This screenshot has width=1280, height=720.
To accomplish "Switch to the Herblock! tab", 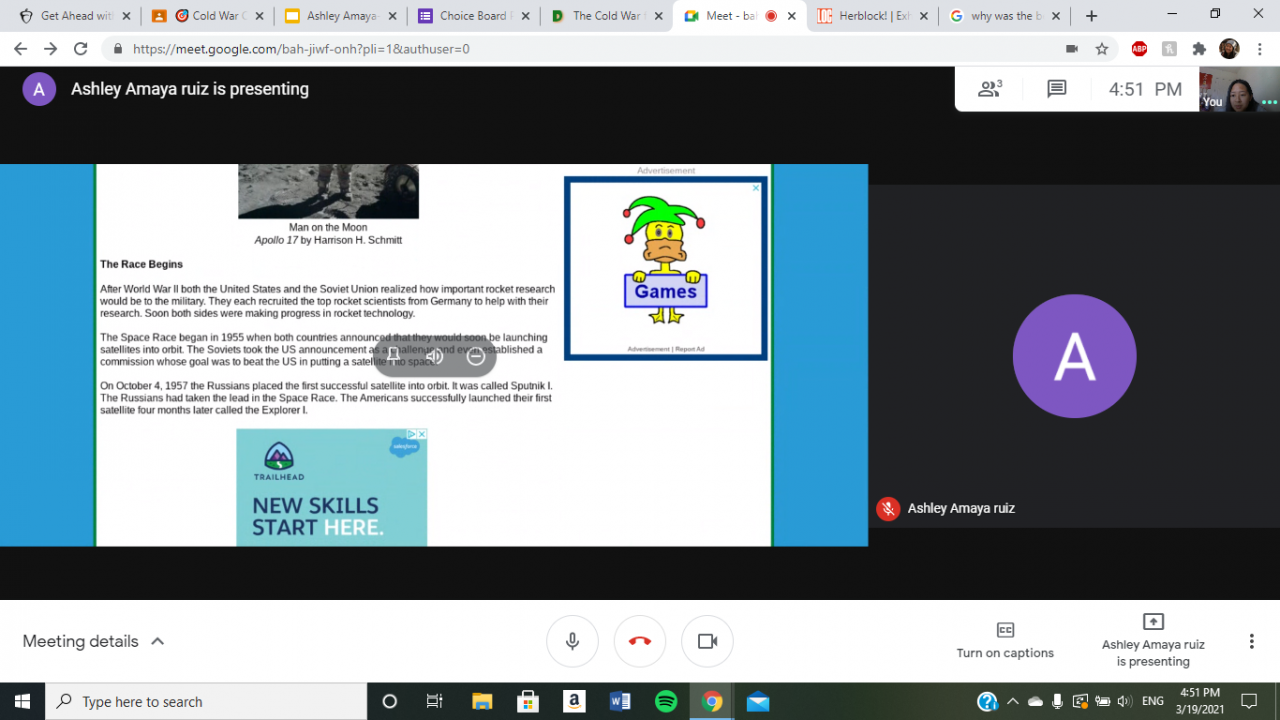I will (872, 16).
